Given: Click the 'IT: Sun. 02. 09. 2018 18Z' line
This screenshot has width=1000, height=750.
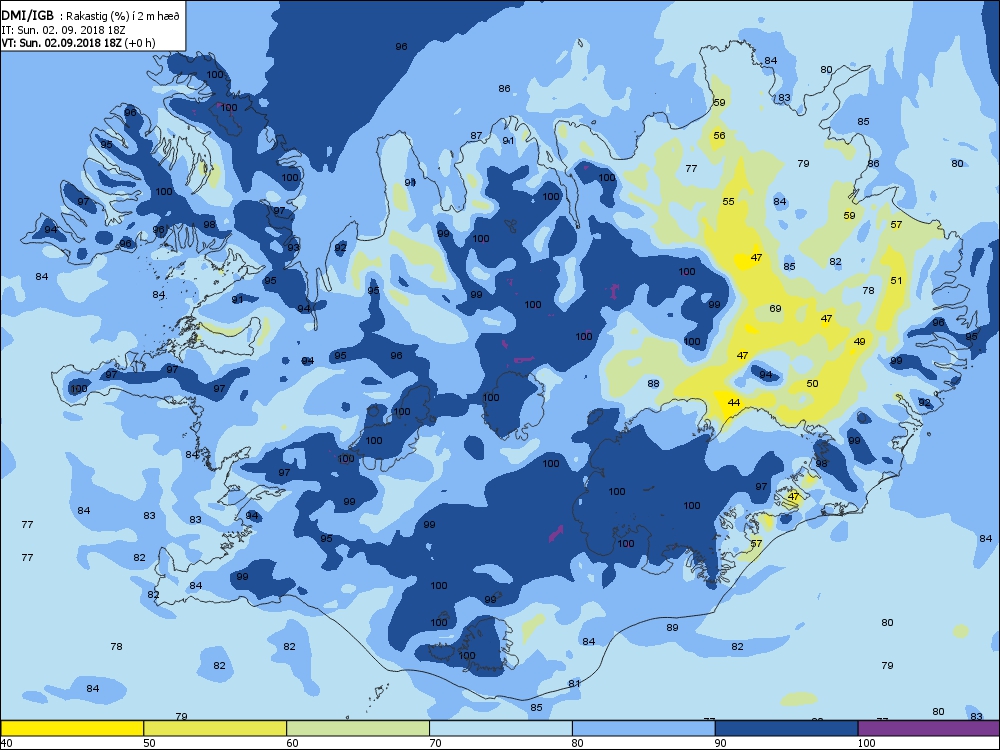Looking at the screenshot, I should pos(62,30).
